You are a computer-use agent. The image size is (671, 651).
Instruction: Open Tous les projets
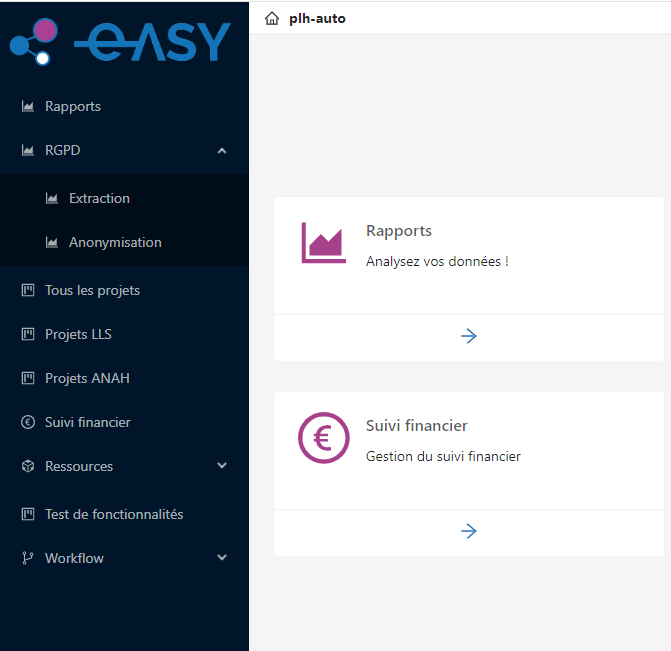pos(92,290)
